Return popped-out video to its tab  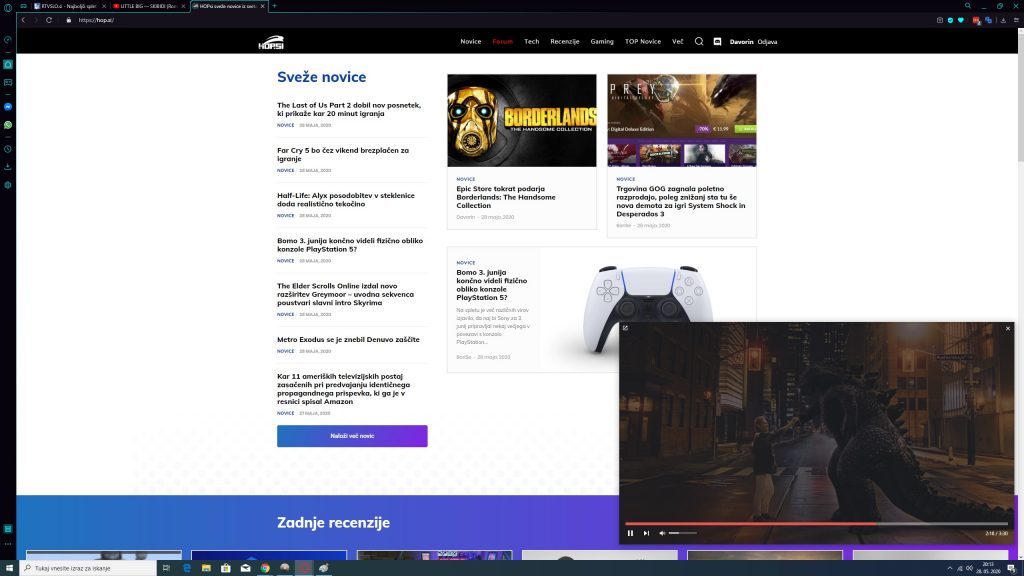pos(625,328)
